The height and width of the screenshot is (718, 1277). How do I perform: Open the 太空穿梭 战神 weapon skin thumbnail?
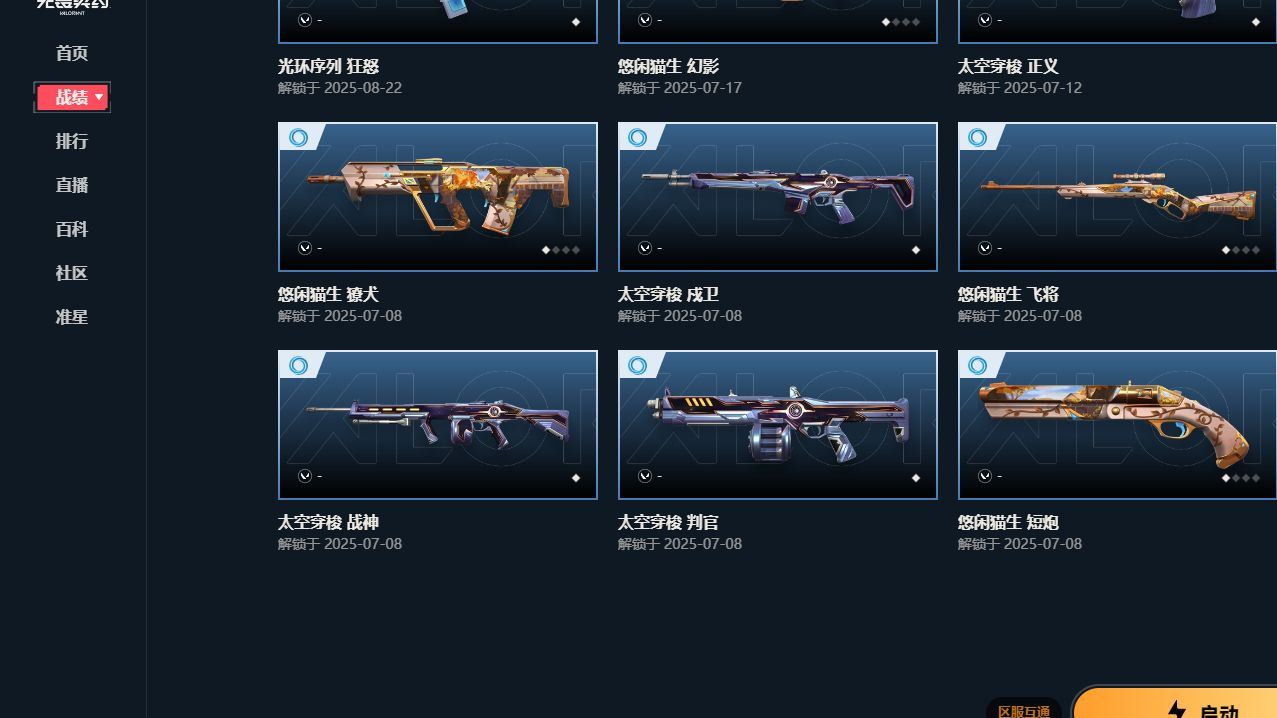pos(438,425)
